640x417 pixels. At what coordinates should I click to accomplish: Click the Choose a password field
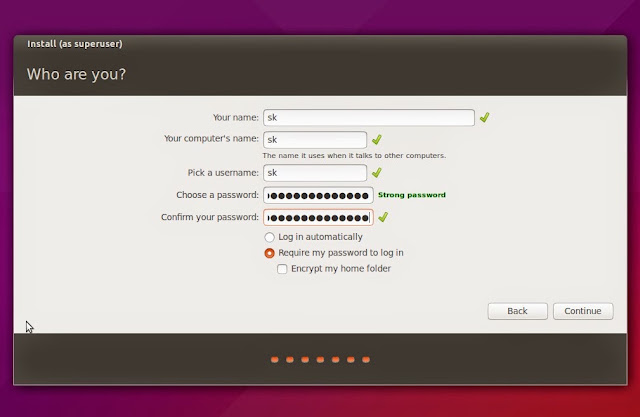click(318, 195)
